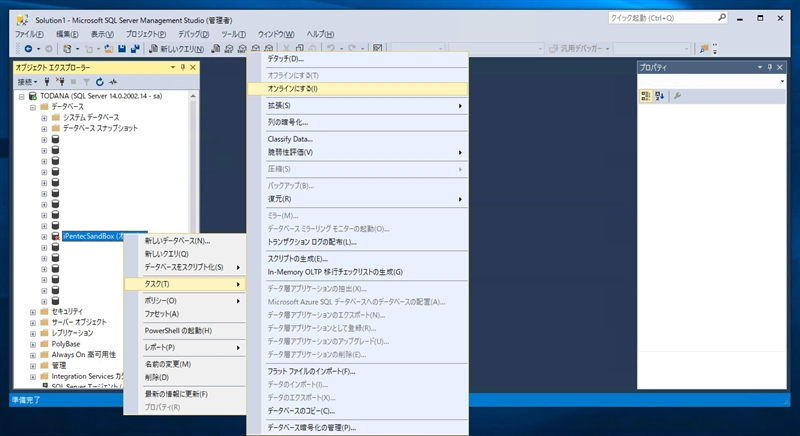Click the new project icon in the toolbar

(x=67, y=48)
